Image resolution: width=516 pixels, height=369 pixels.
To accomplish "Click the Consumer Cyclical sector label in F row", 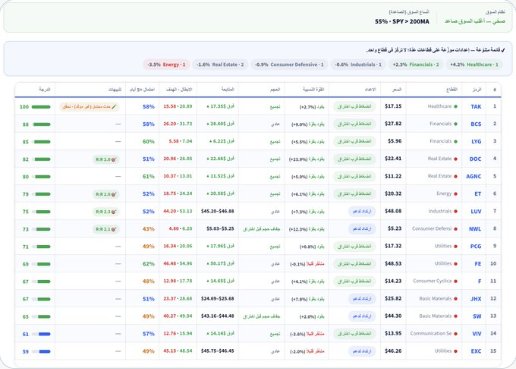I will click(x=432, y=281).
